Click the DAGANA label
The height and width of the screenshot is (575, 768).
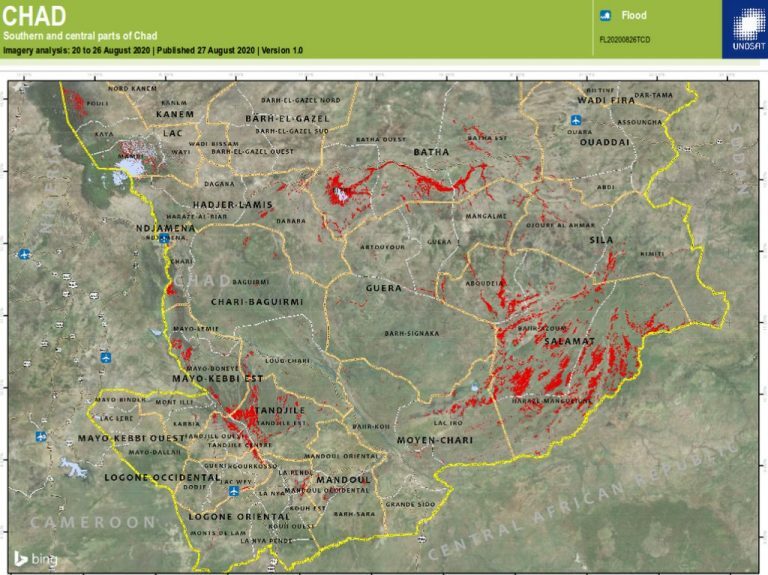(219, 184)
